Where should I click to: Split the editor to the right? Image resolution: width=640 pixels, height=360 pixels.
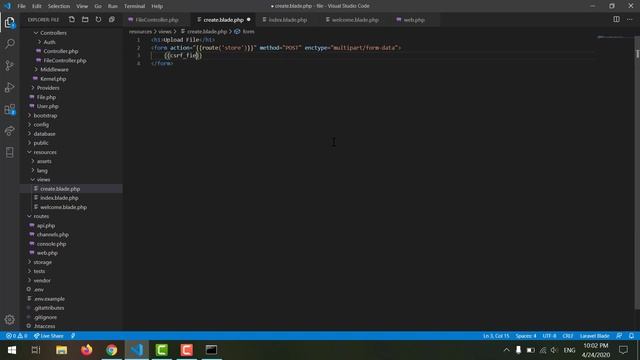(x=616, y=19)
